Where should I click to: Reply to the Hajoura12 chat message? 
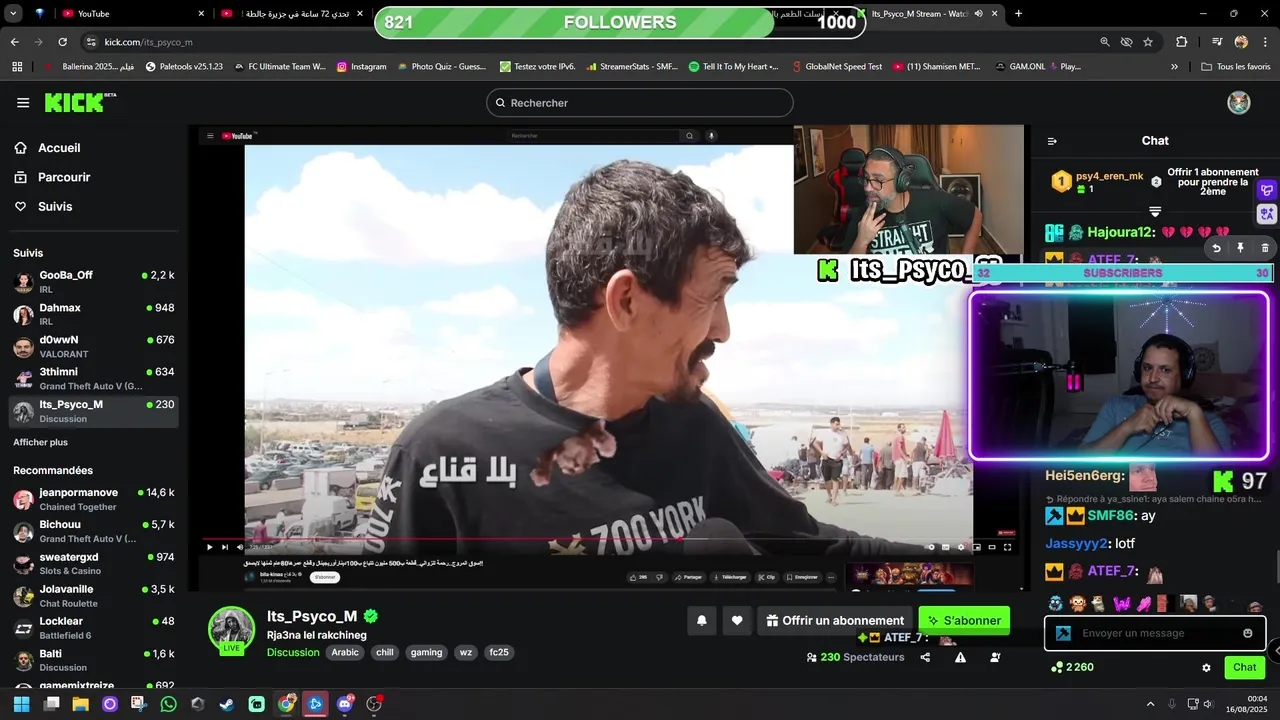pyautogui.click(x=1217, y=248)
